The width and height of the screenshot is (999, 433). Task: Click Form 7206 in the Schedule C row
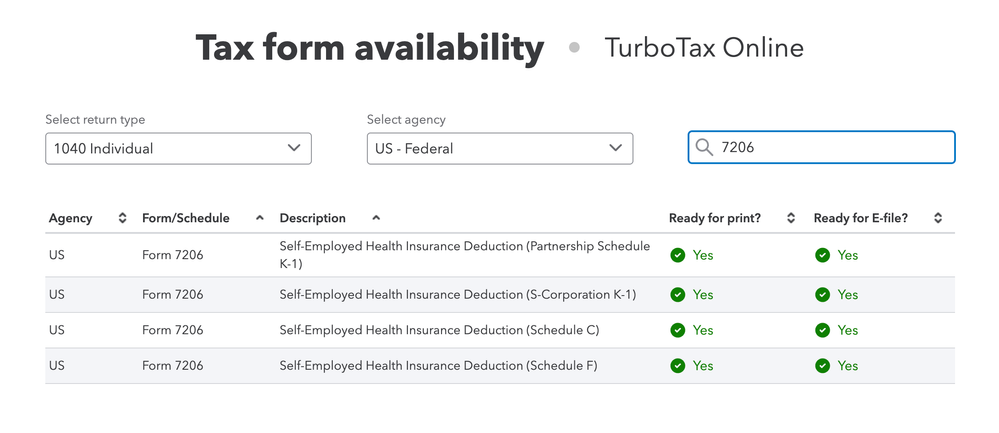coord(173,330)
